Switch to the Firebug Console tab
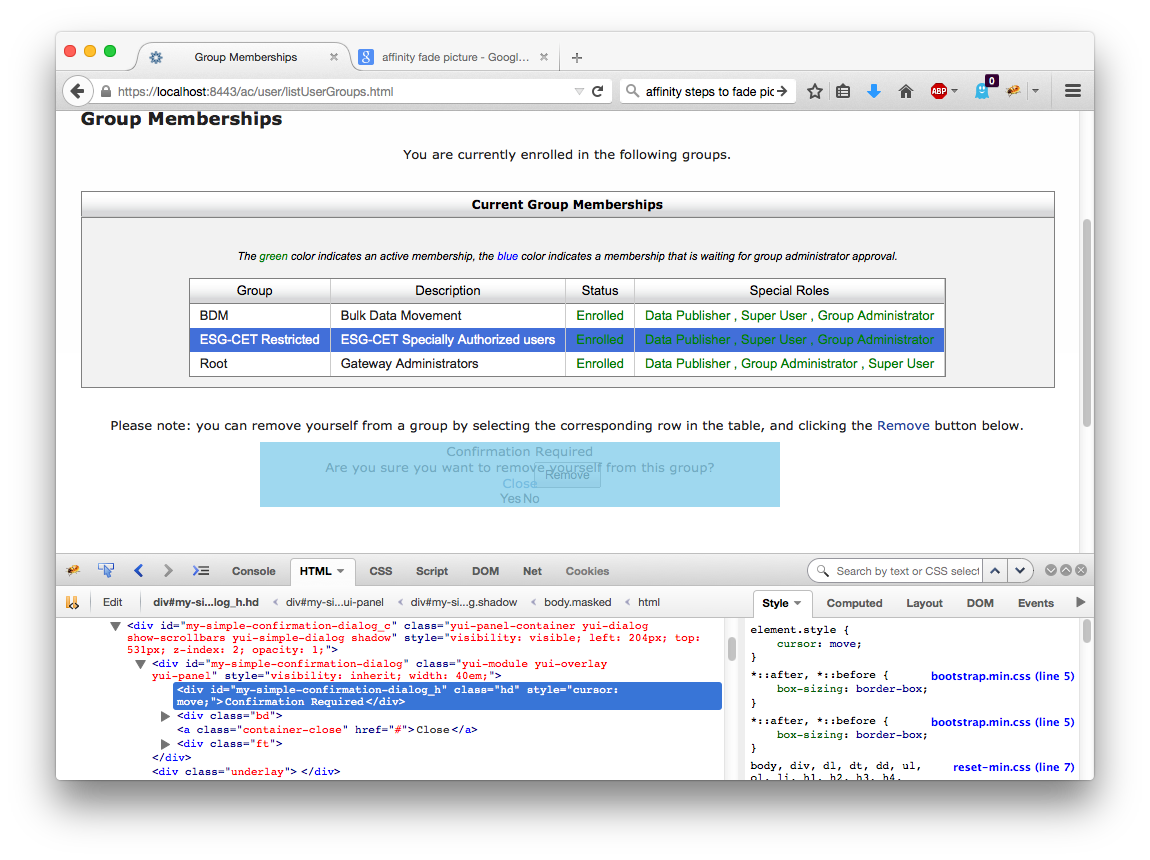 253,571
